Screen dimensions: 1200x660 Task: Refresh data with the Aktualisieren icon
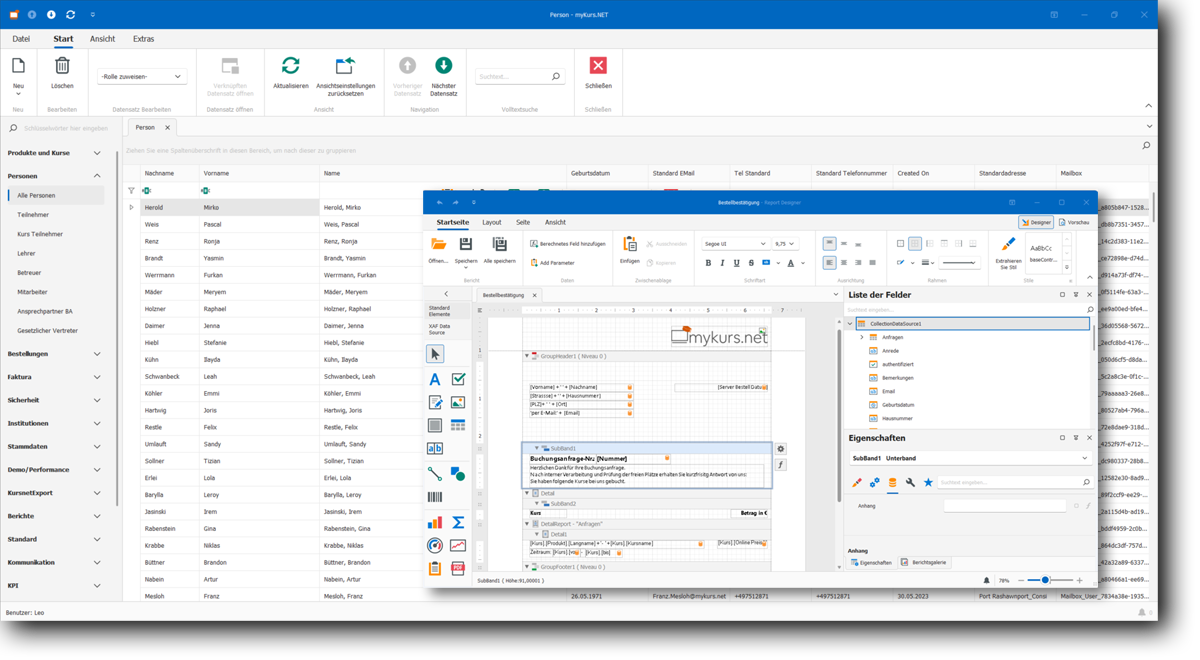point(291,66)
